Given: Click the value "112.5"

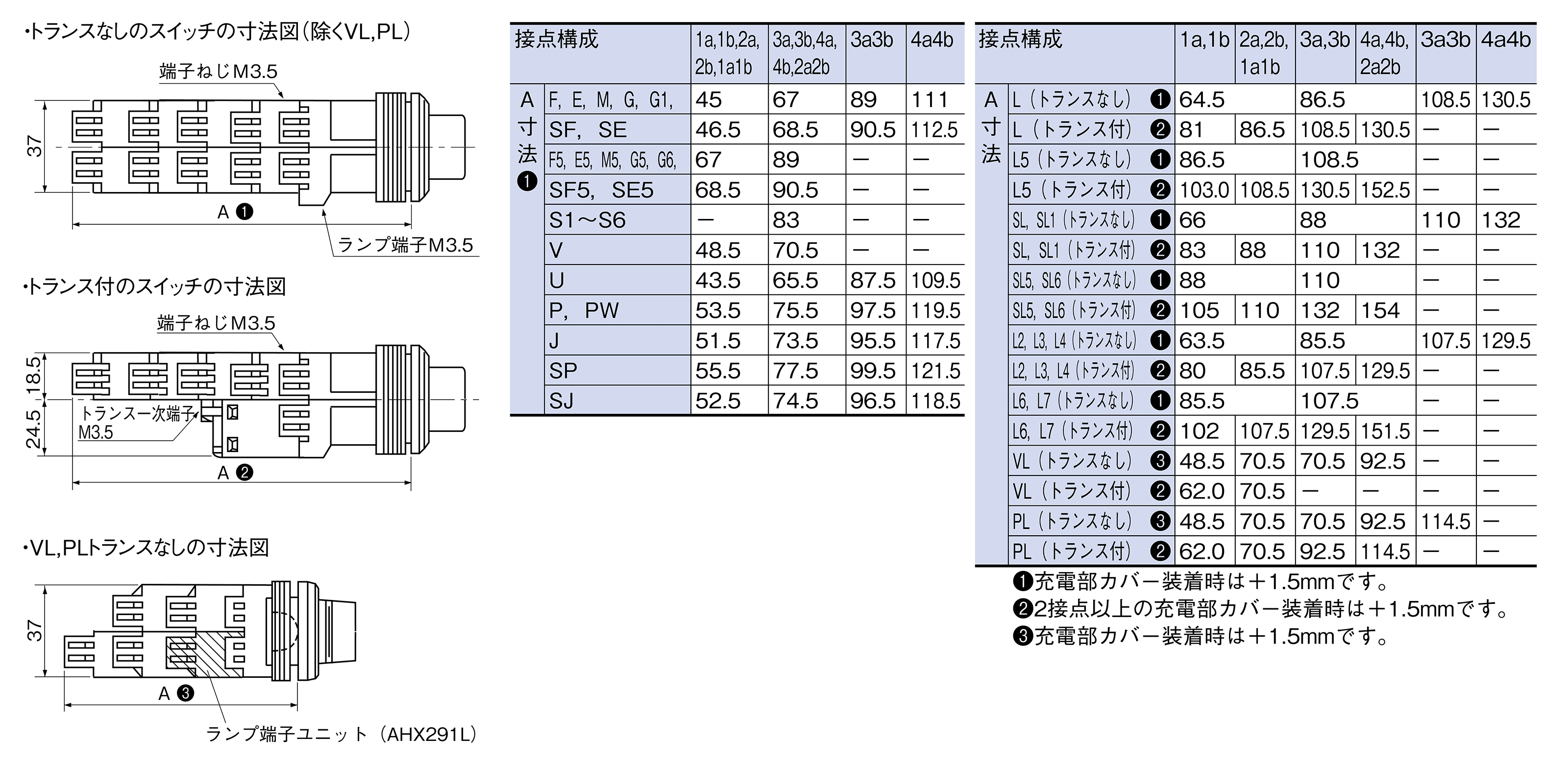Looking at the screenshot, I should (935, 130).
